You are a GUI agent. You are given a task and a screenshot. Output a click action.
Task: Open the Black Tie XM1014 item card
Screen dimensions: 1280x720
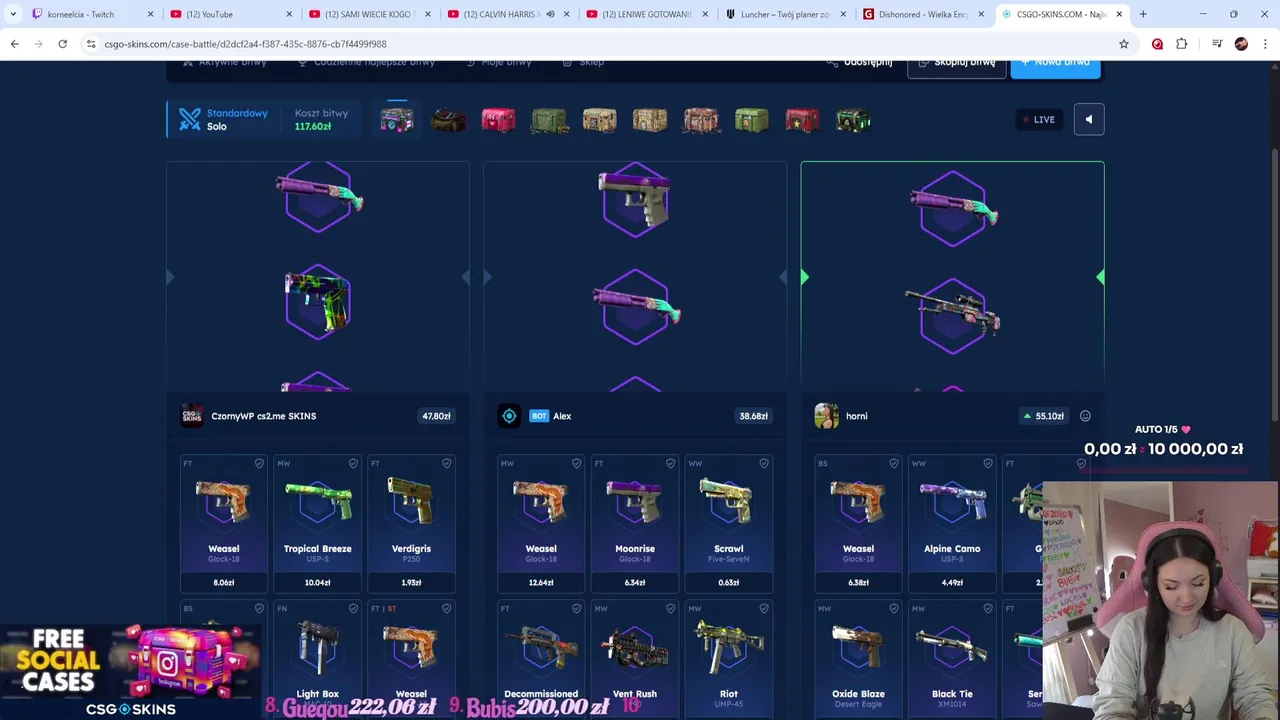coord(952,660)
